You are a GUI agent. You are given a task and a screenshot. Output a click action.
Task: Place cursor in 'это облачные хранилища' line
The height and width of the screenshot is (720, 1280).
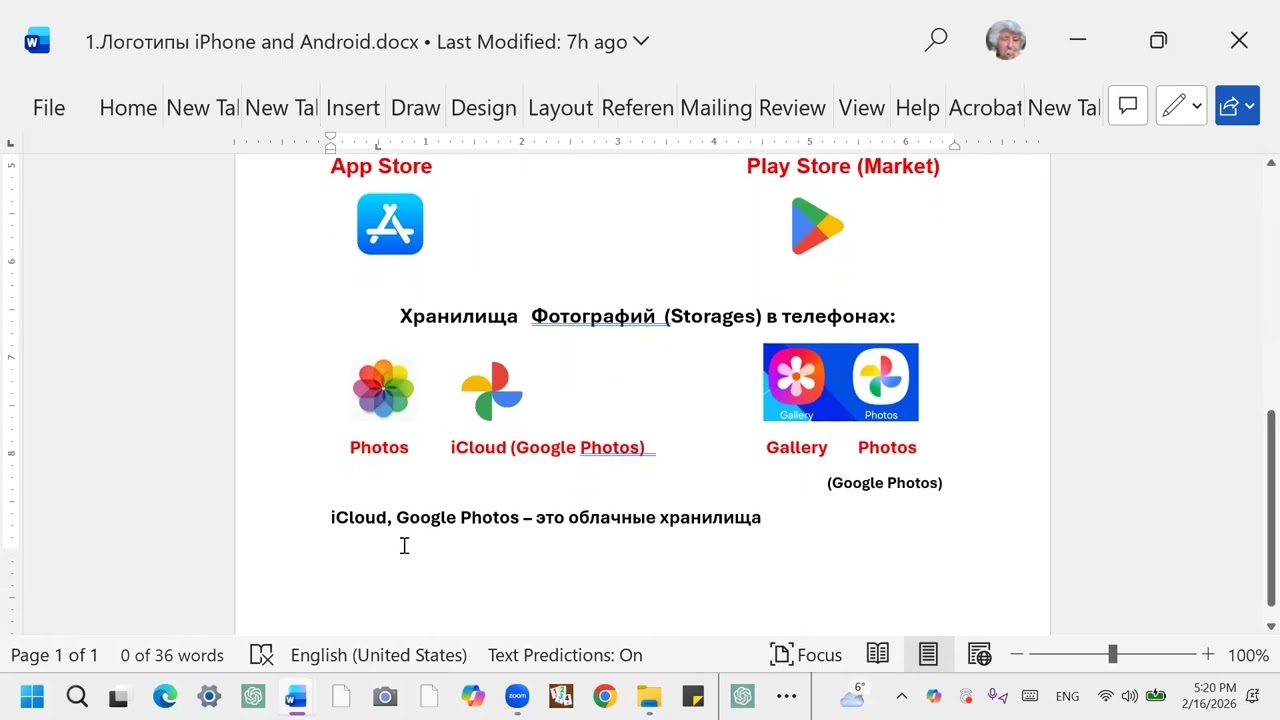tap(648, 517)
